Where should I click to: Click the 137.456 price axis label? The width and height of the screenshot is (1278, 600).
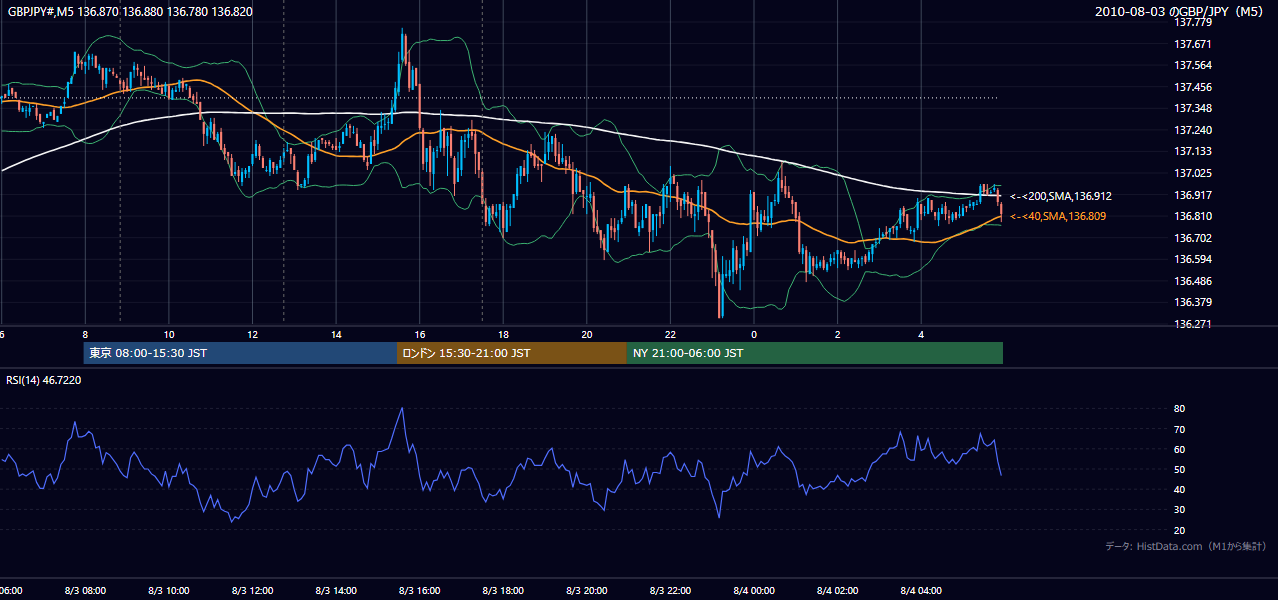[1193, 87]
